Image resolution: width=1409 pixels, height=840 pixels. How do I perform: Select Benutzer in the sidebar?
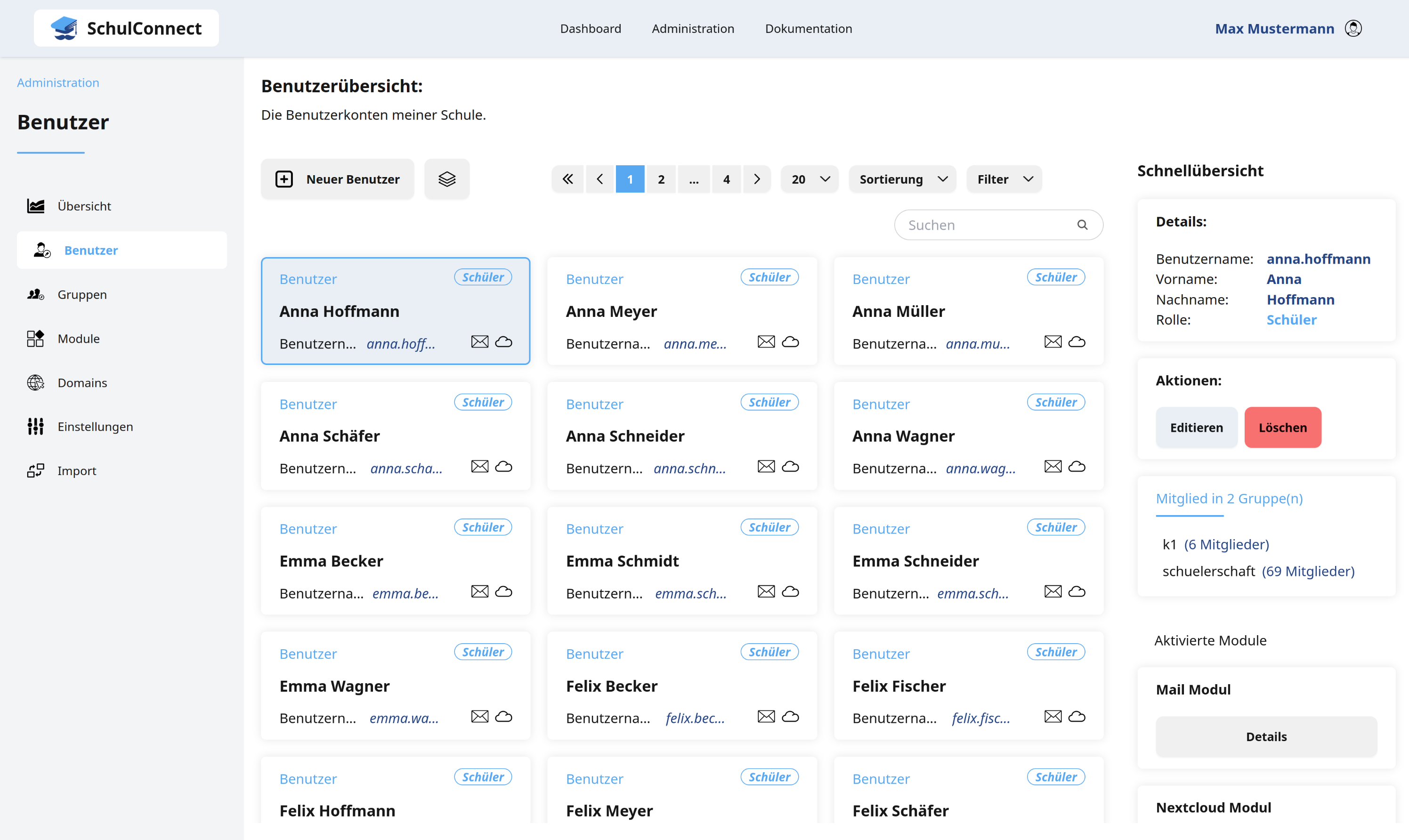pyautogui.click(x=121, y=250)
